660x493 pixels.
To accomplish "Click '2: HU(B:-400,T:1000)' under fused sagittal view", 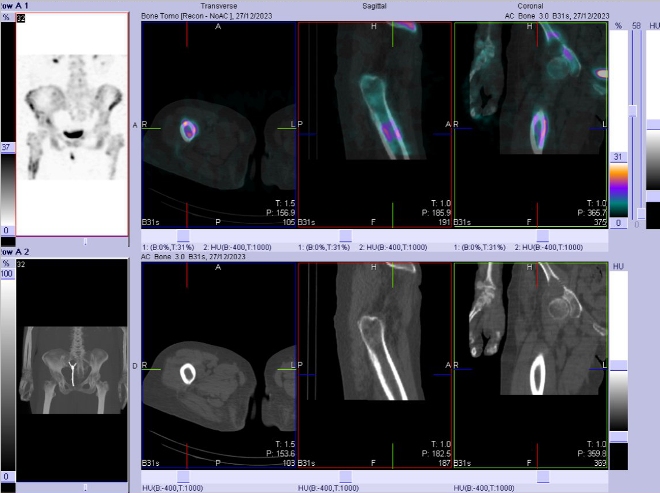I will (x=393, y=247).
